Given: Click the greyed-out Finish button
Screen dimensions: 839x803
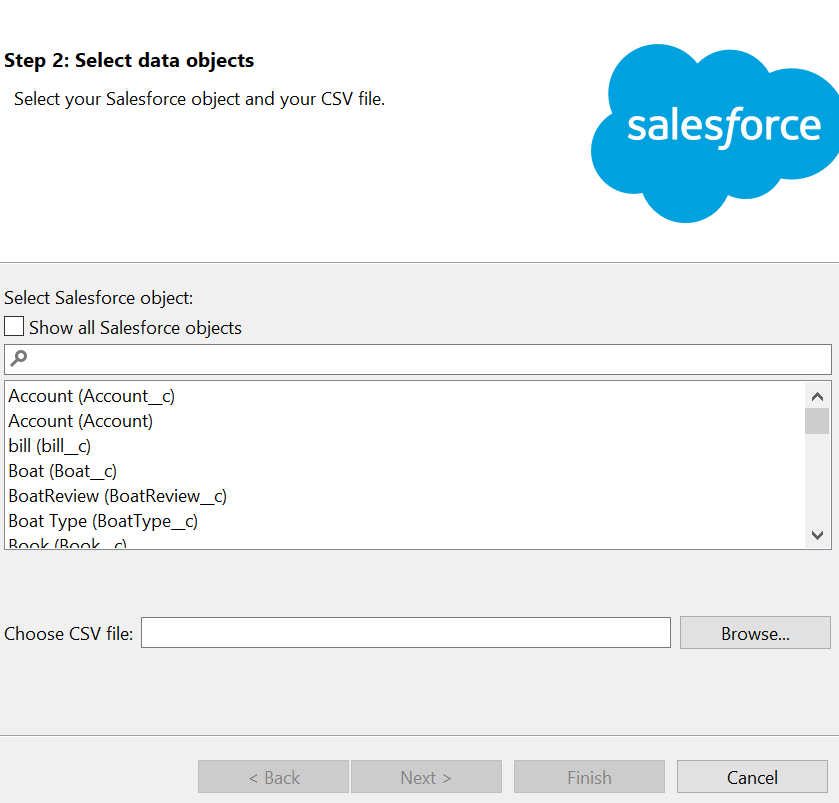Looking at the screenshot, I should click(x=589, y=777).
